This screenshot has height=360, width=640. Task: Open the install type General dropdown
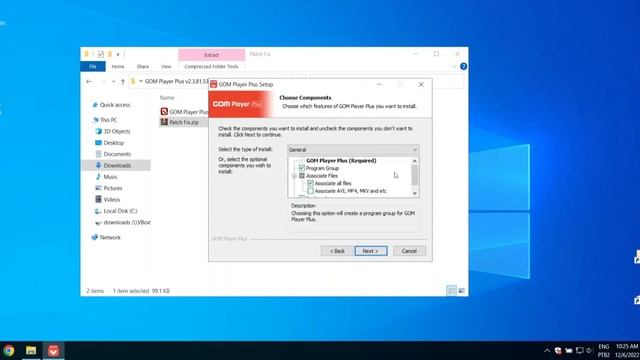tap(353, 150)
